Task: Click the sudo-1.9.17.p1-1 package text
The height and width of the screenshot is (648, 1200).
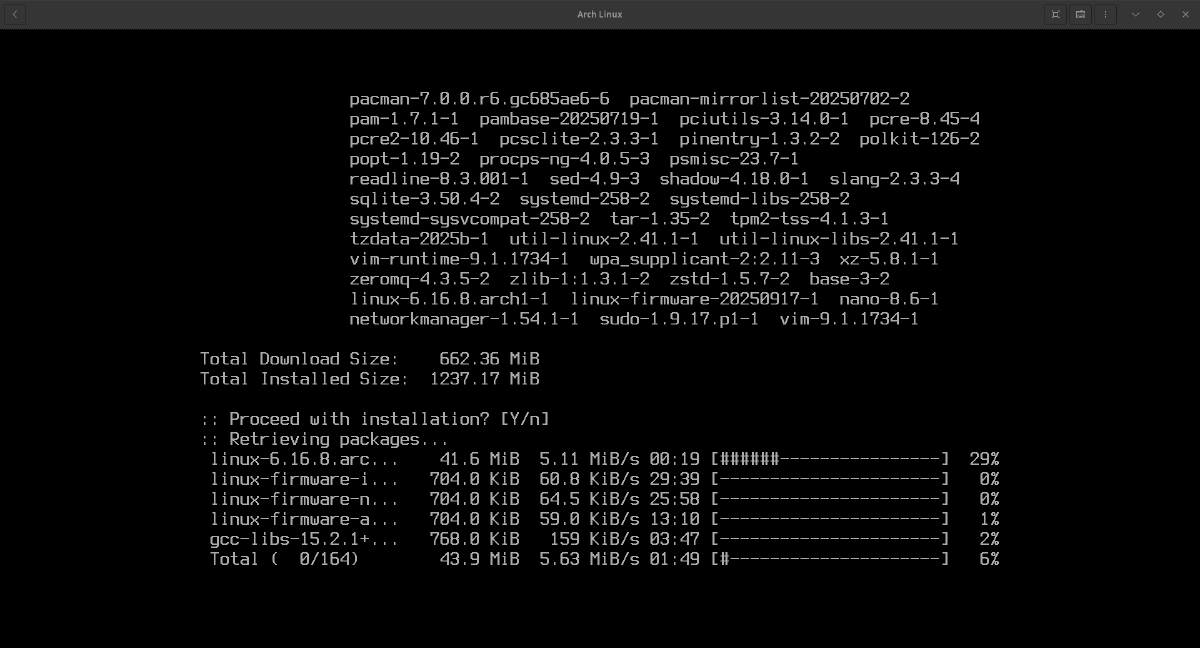Action: [679, 319]
